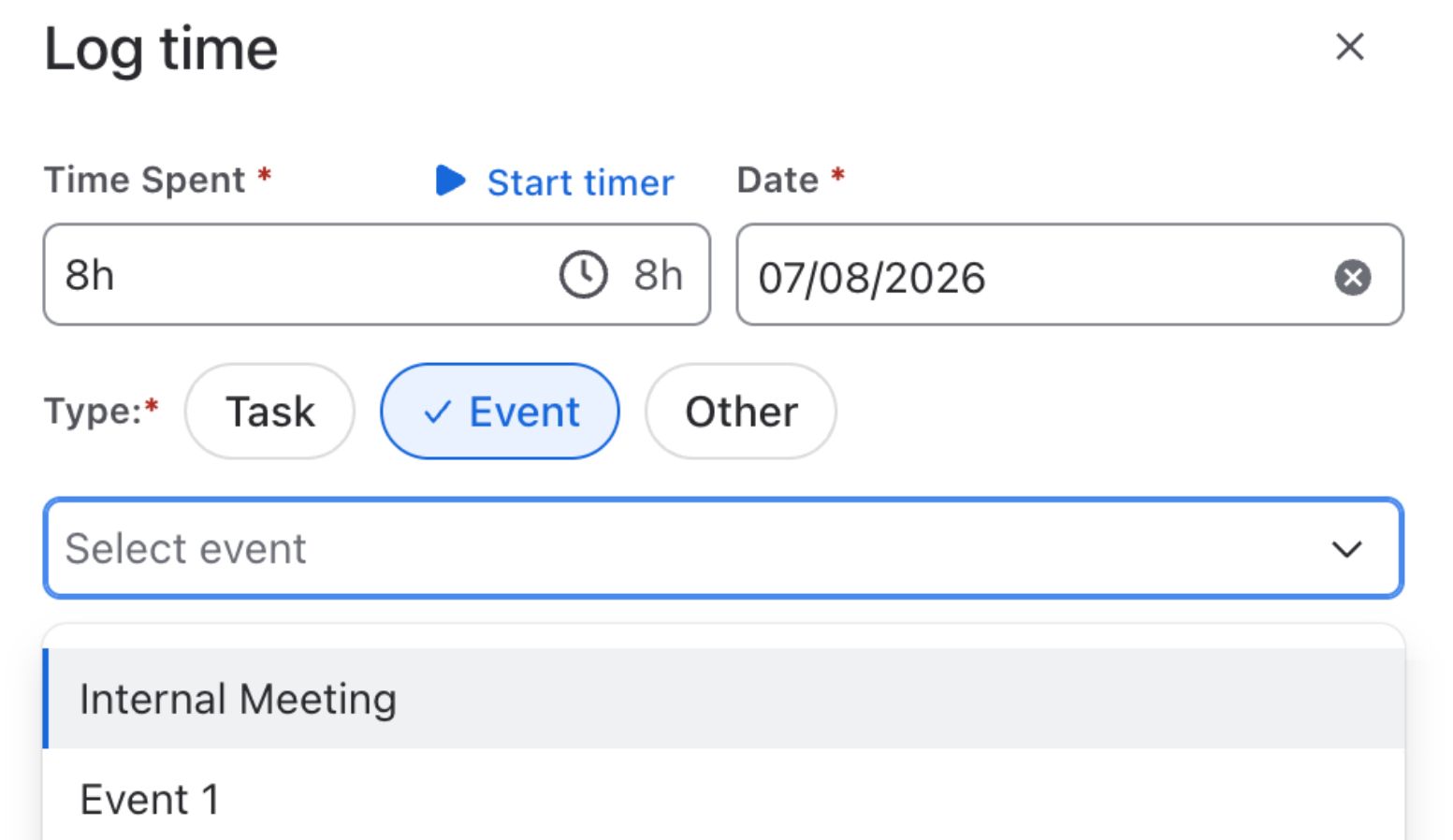The width and height of the screenshot is (1453, 840).
Task: Click the clock icon in Time Spent field
Action: pyautogui.click(x=583, y=275)
